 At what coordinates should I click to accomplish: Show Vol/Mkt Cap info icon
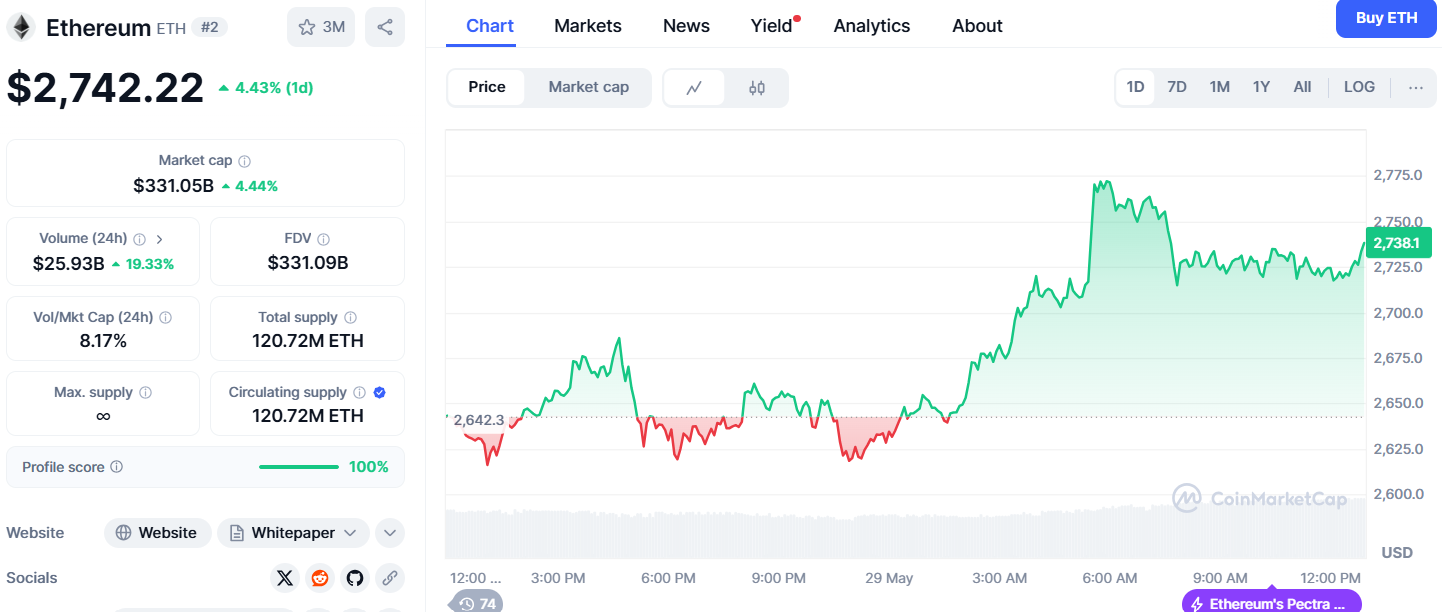pyautogui.click(x=166, y=317)
